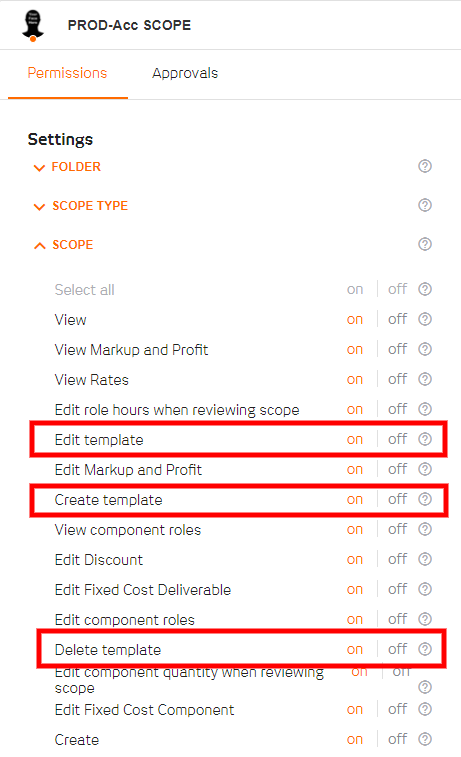Click help icon next to View Rates
Screen dimensions: 461x757
coord(425,379)
